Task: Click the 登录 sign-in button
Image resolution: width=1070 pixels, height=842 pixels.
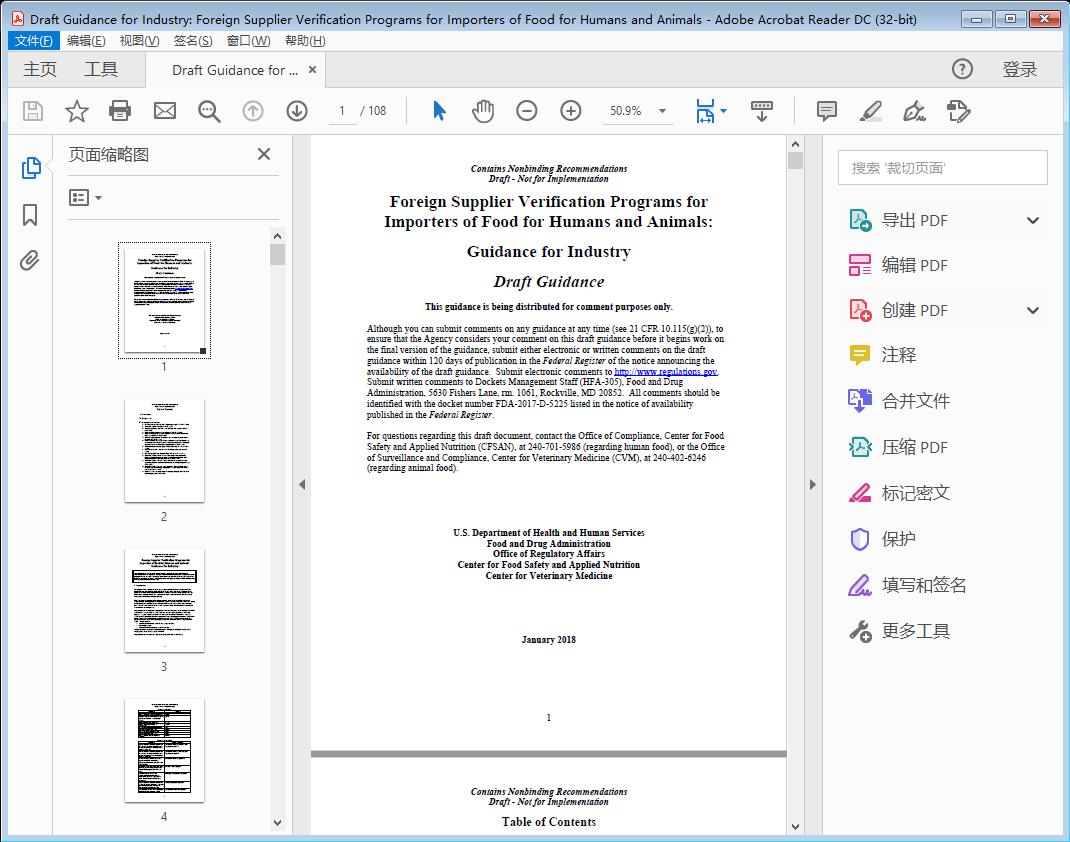Action: 1019,69
